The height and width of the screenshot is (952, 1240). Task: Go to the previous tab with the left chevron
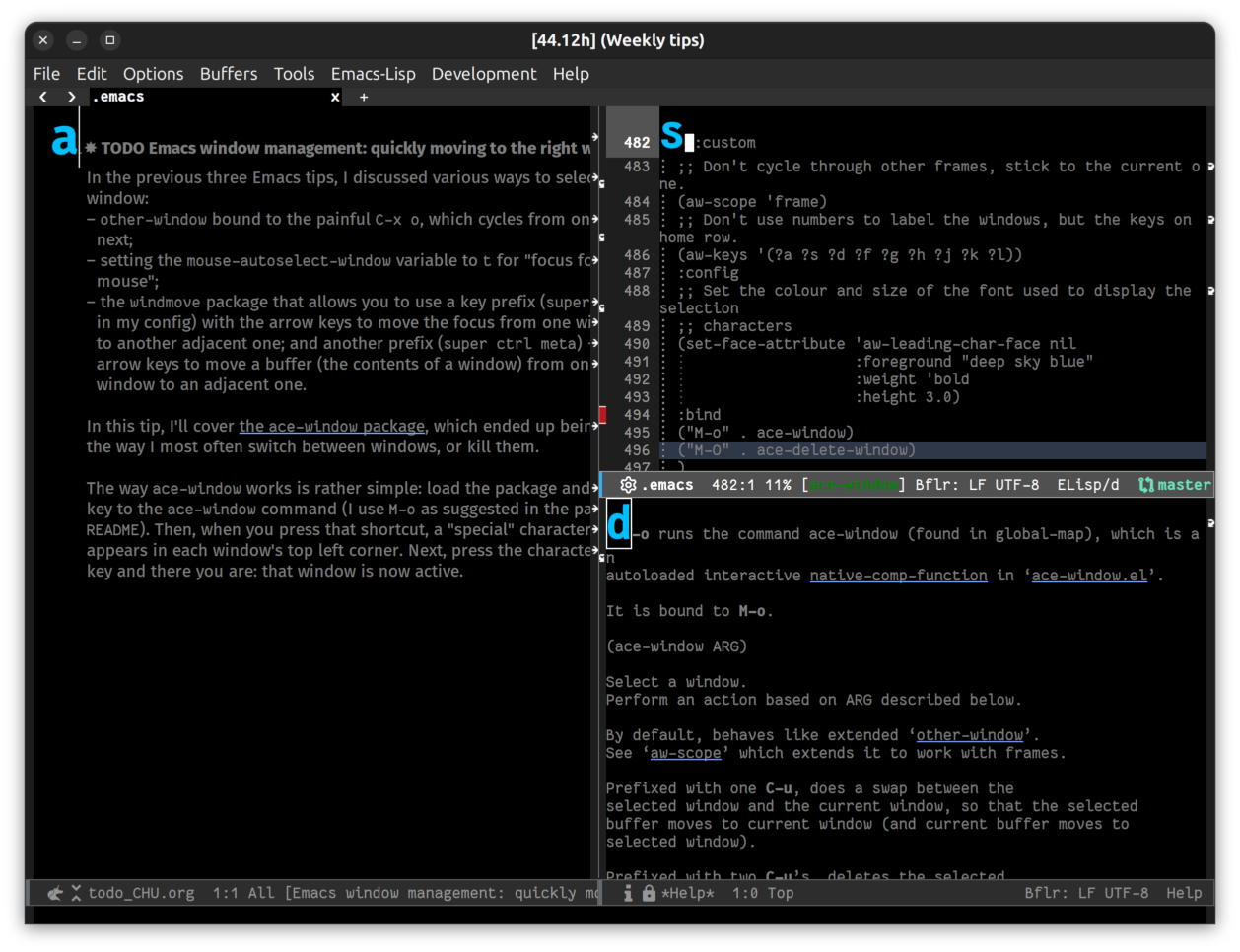(x=43, y=97)
